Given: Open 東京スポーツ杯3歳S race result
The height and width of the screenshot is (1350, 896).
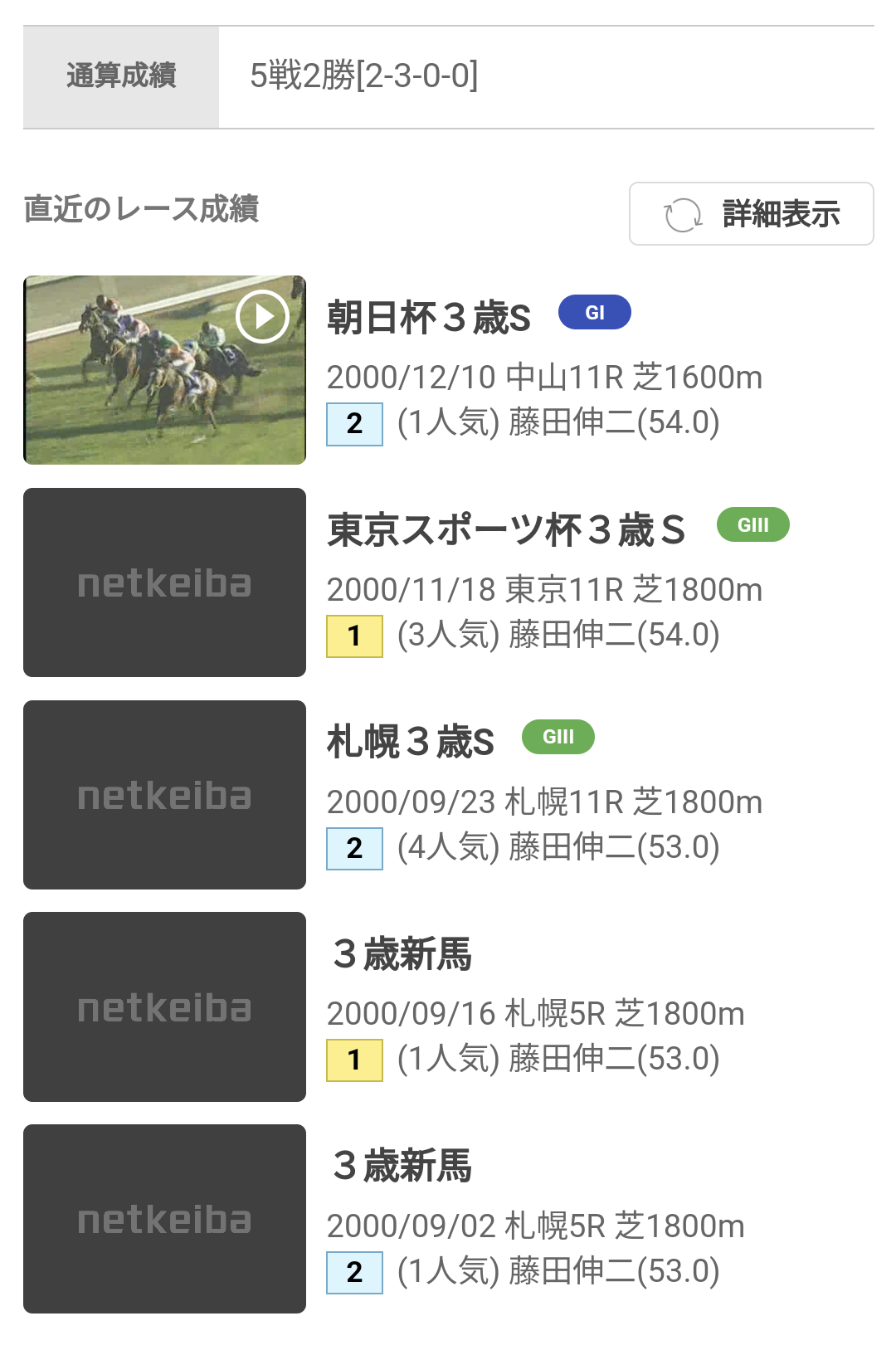Looking at the screenshot, I should [x=506, y=530].
